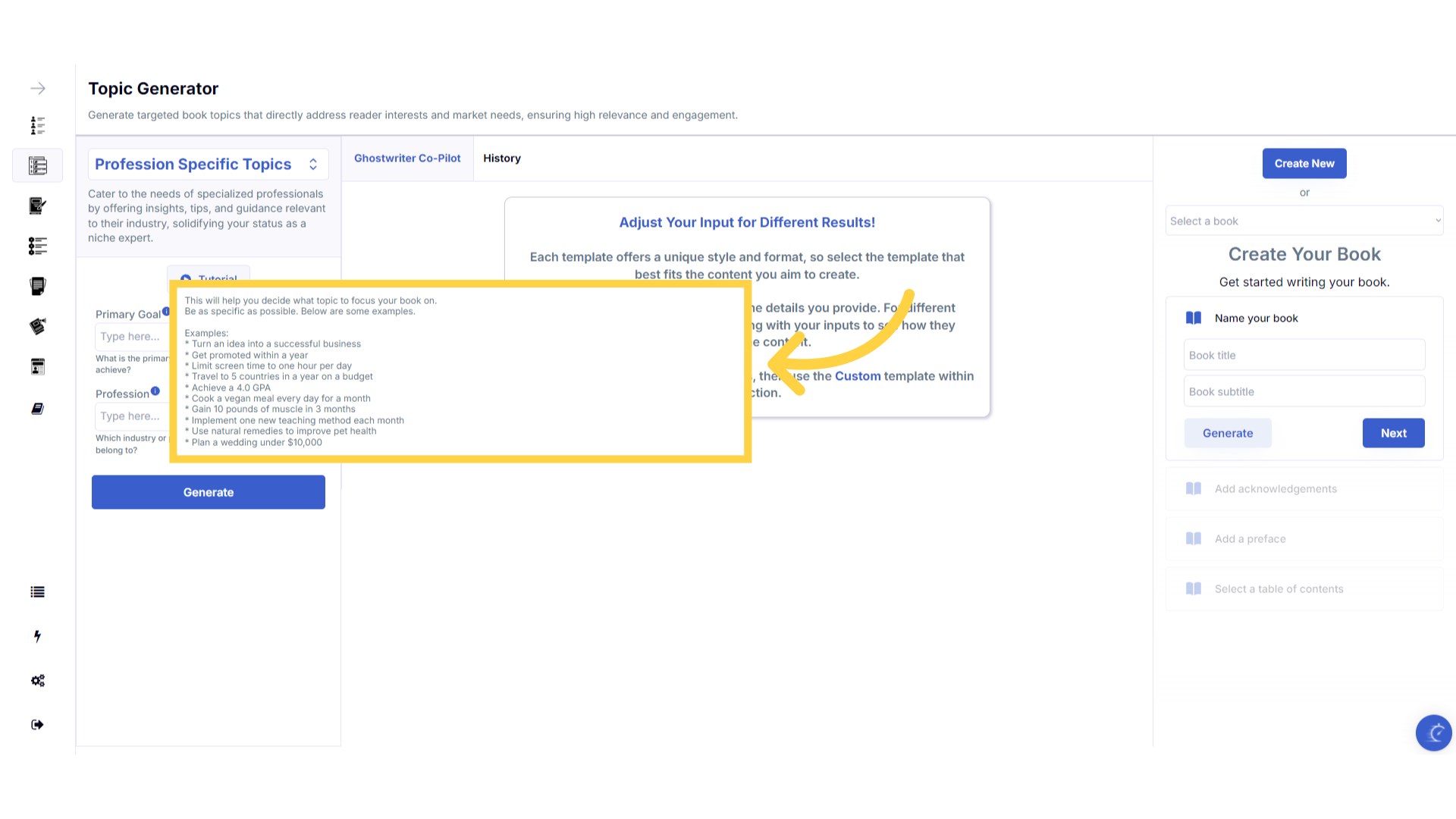Click the large blue Generate button
The width and height of the screenshot is (1456, 819).
(209, 492)
